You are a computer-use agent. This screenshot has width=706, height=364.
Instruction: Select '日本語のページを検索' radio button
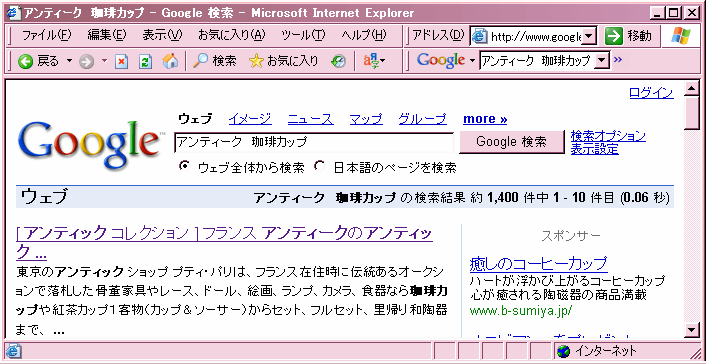320,166
